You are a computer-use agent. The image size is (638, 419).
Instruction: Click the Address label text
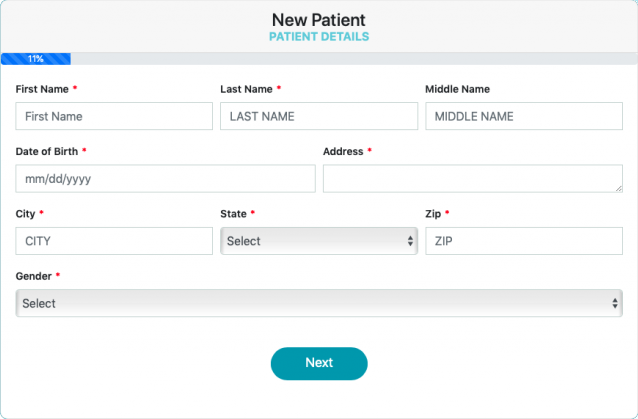(343, 151)
